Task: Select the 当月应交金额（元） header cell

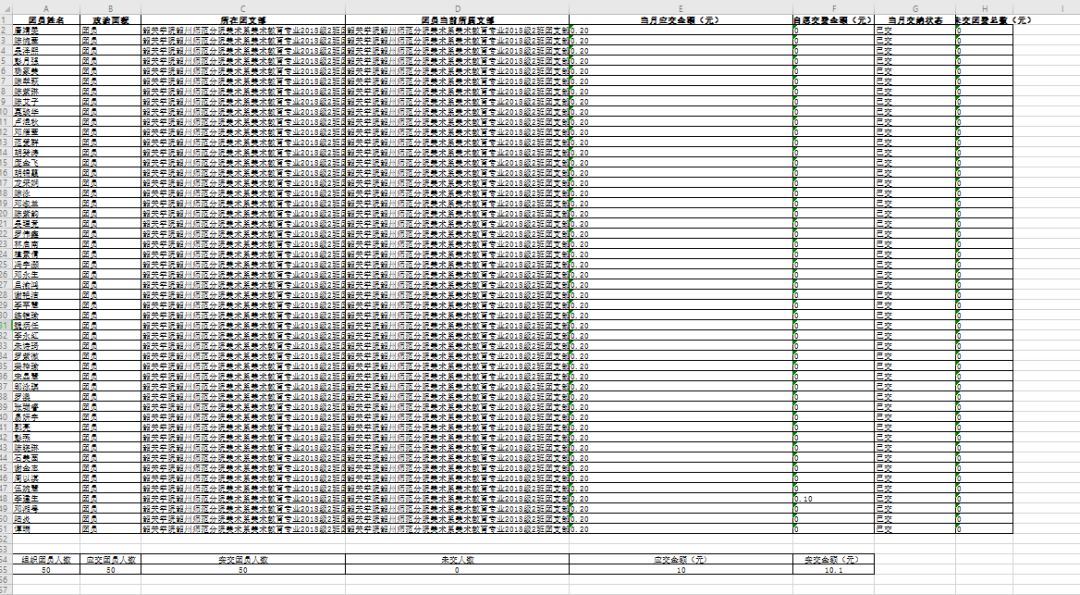Action: (x=681, y=20)
